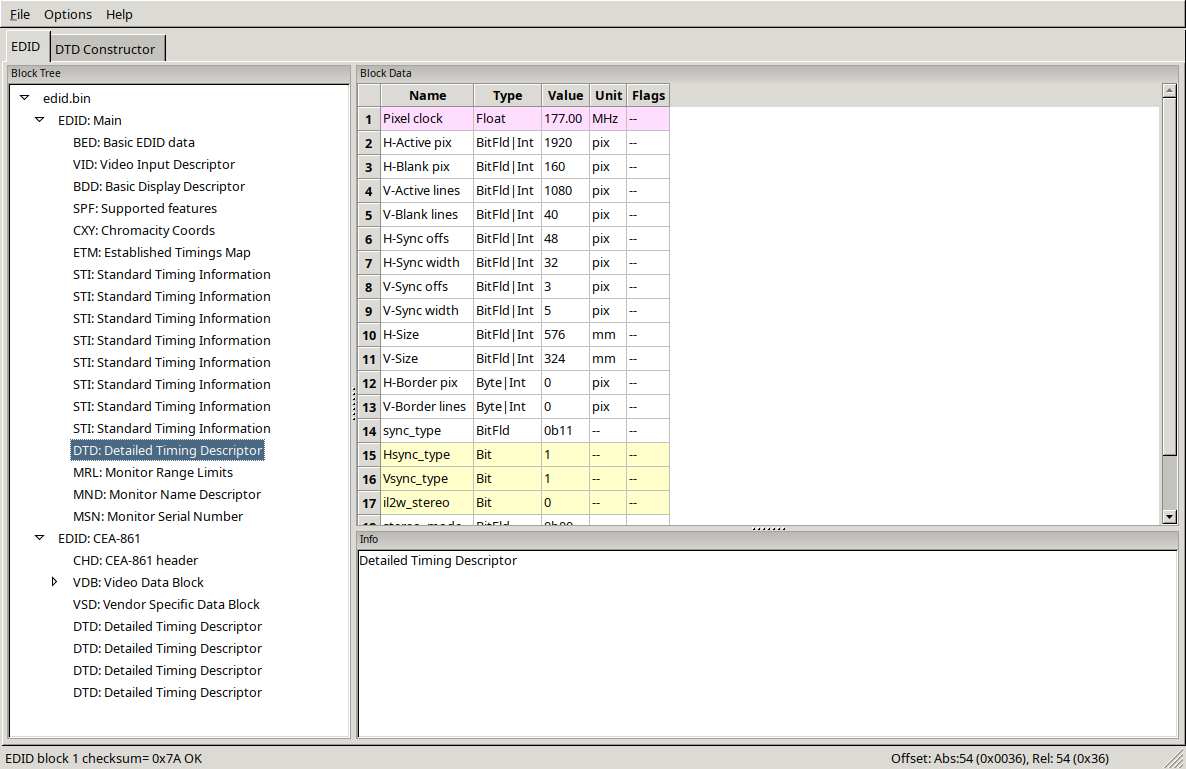Click the H-Size value 576

(x=566, y=335)
